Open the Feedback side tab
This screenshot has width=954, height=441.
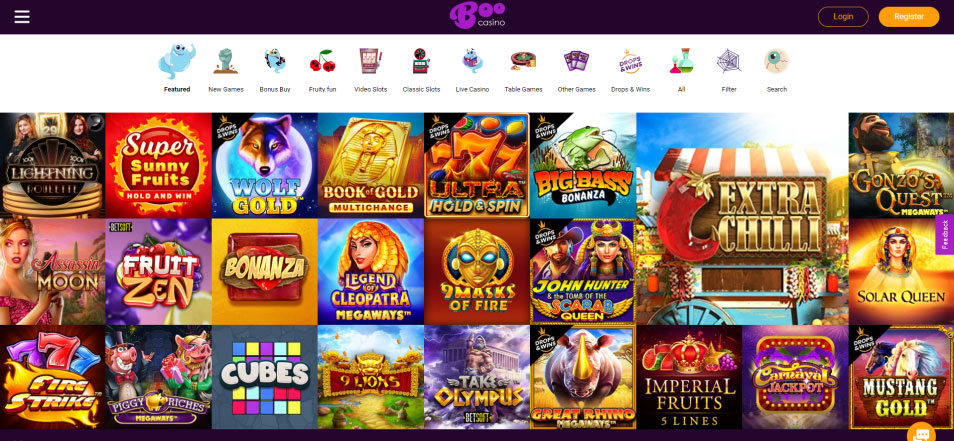(945, 234)
